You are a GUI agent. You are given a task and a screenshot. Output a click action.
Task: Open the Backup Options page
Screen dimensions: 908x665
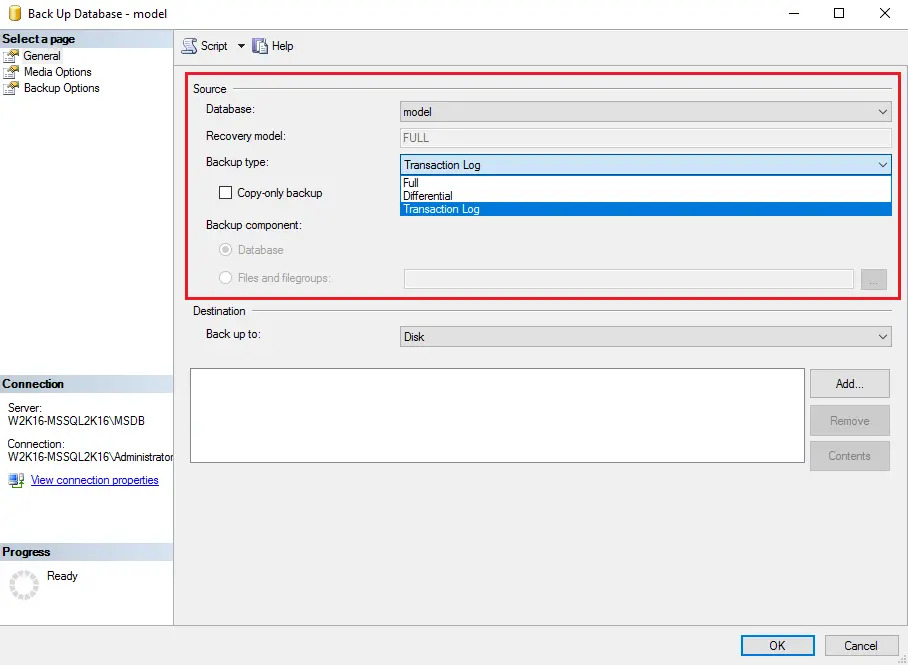pos(61,88)
